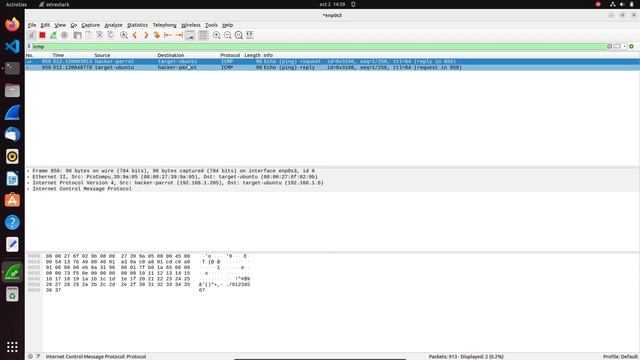Jump to the last packet icon
The width and height of the screenshot is (640, 360).
point(179,35)
